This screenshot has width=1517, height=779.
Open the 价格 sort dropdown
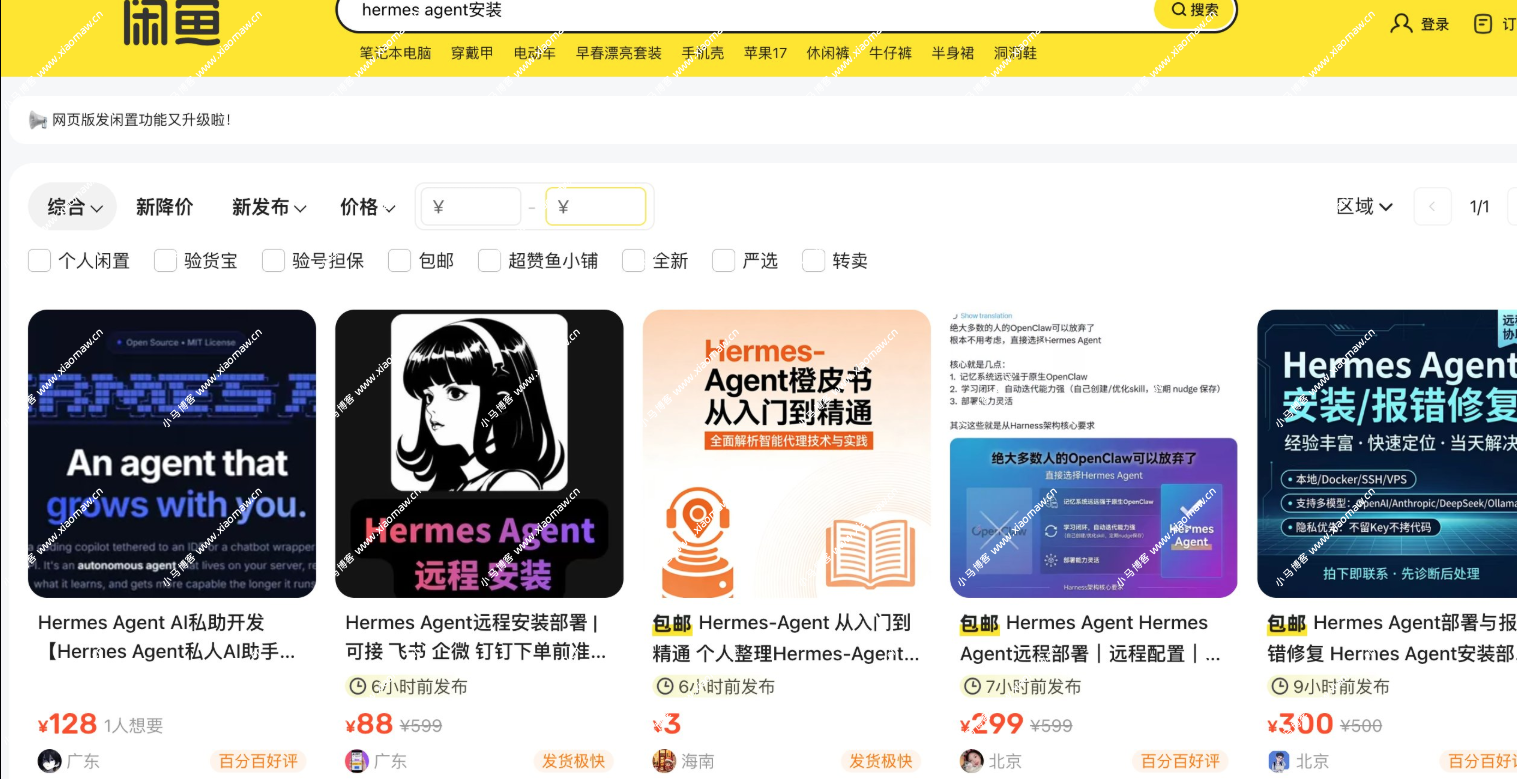point(367,207)
